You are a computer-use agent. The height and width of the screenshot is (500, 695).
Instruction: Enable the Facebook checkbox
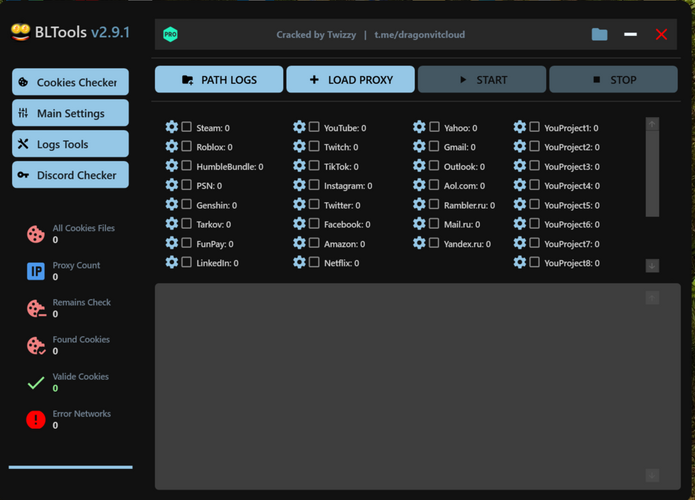[314, 223]
